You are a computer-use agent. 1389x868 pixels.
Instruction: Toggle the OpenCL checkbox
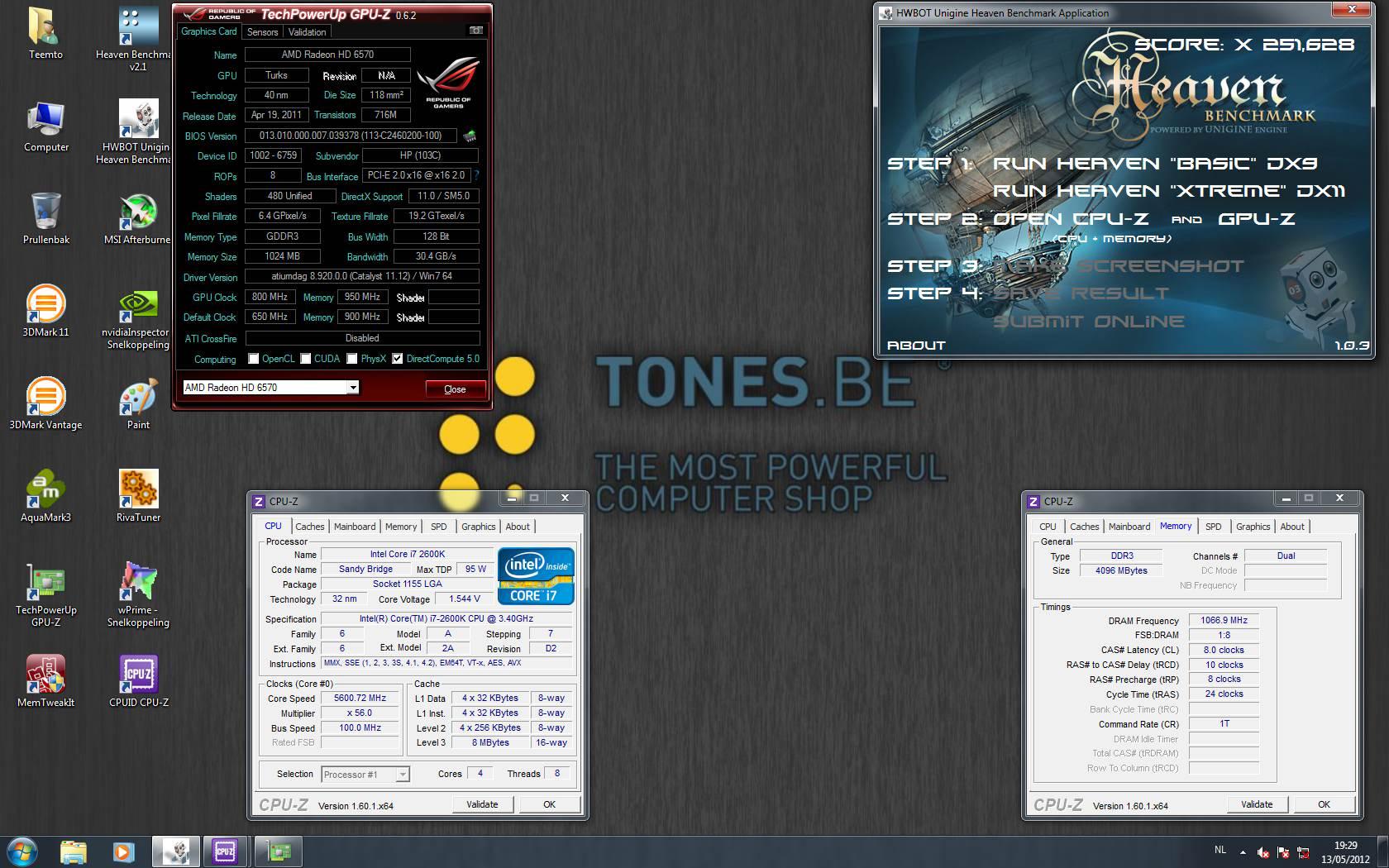pyautogui.click(x=254, y=359)
